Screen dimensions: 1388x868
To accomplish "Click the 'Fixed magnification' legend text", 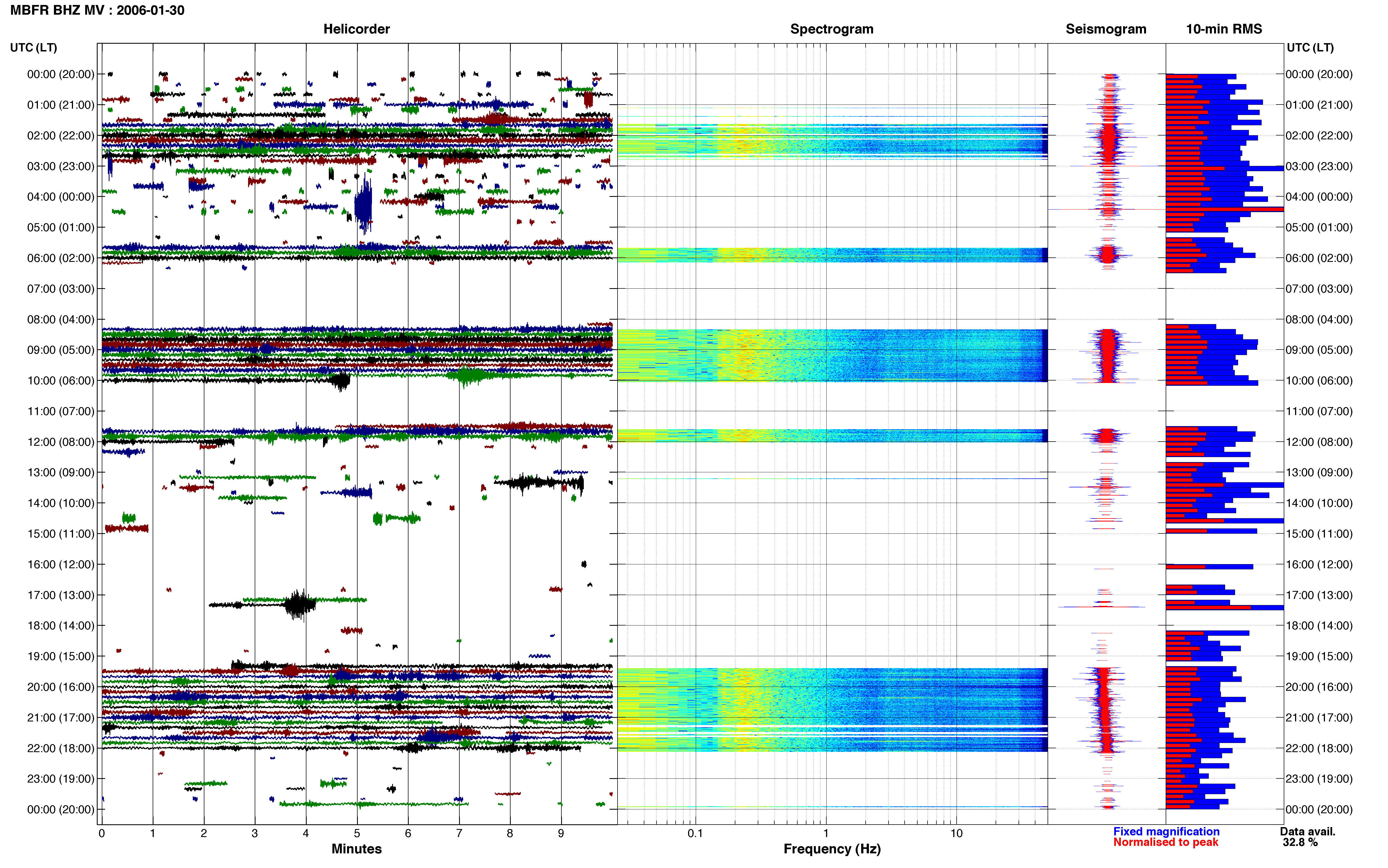I will click(x=1166, y=832).
